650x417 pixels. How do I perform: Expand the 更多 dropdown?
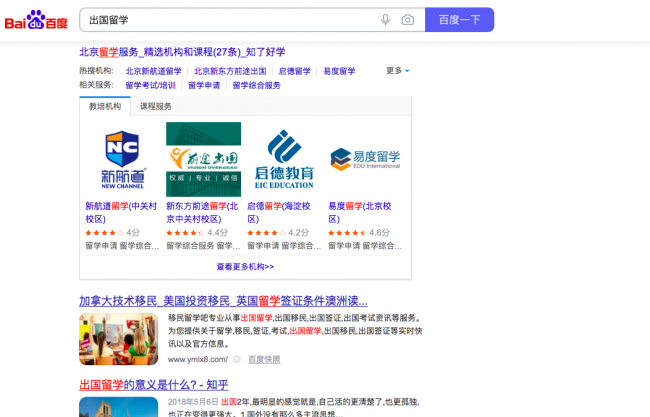click(398, 71)
